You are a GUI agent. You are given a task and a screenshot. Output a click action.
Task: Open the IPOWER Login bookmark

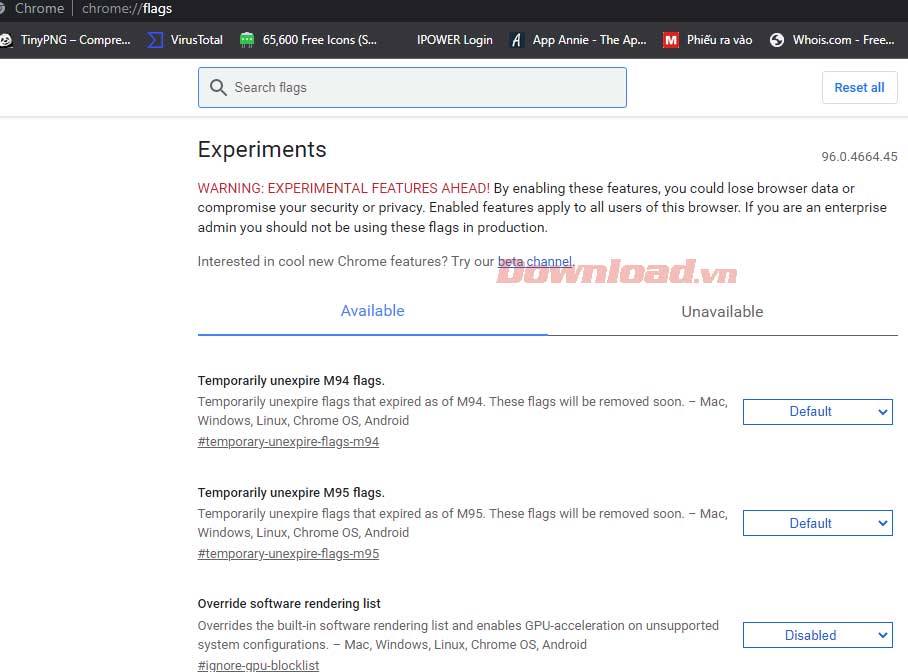pyautogui.click(x=455, y=40)
